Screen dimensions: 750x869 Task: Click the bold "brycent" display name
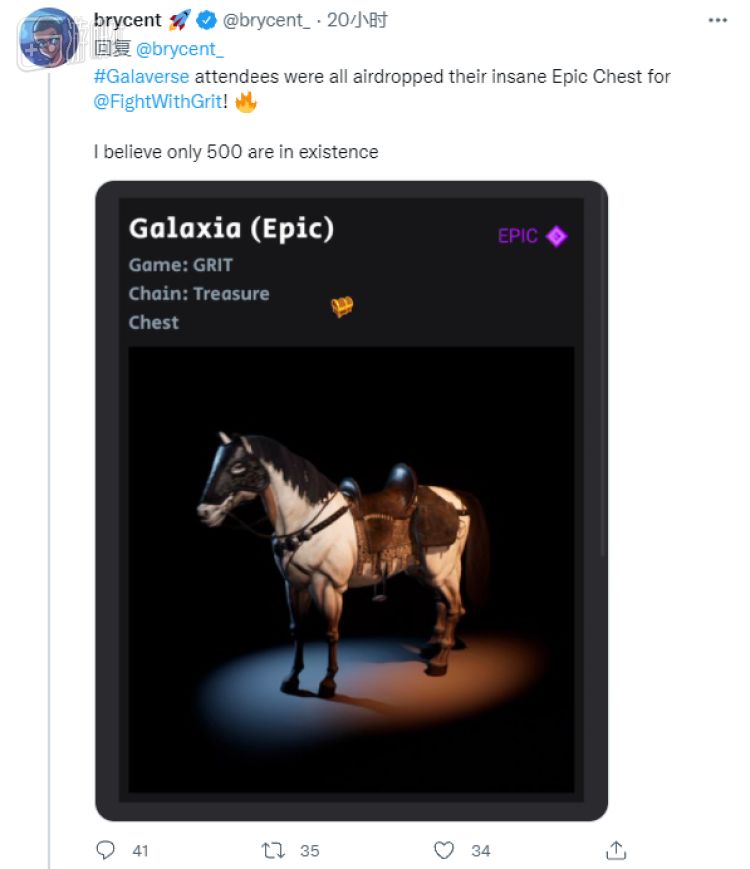point(128,20)
